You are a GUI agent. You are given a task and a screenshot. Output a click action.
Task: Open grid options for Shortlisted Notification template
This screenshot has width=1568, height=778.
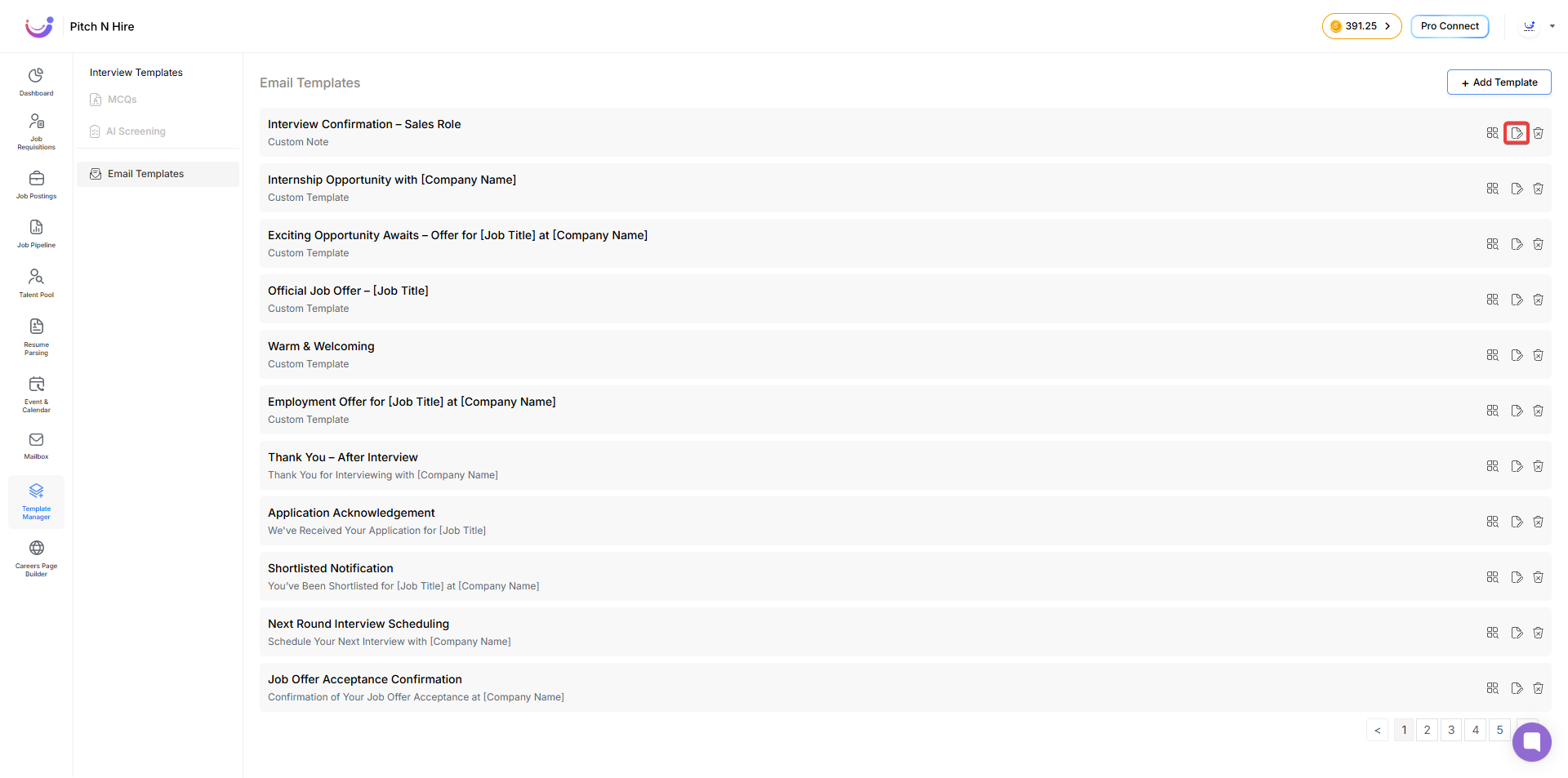(1492, 577)
